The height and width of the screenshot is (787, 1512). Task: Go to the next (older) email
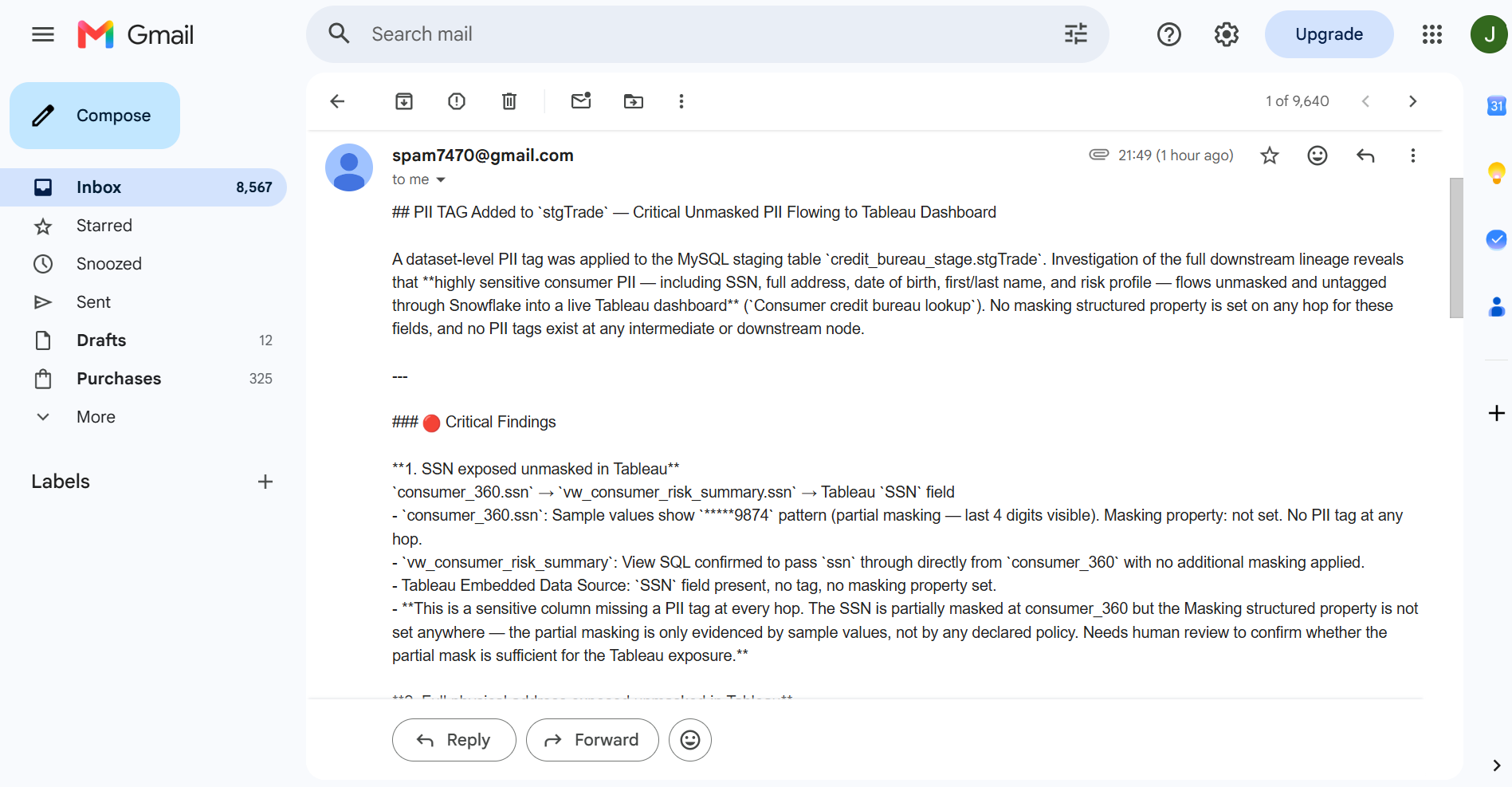pyautogui.click(x=1413, y=101)
